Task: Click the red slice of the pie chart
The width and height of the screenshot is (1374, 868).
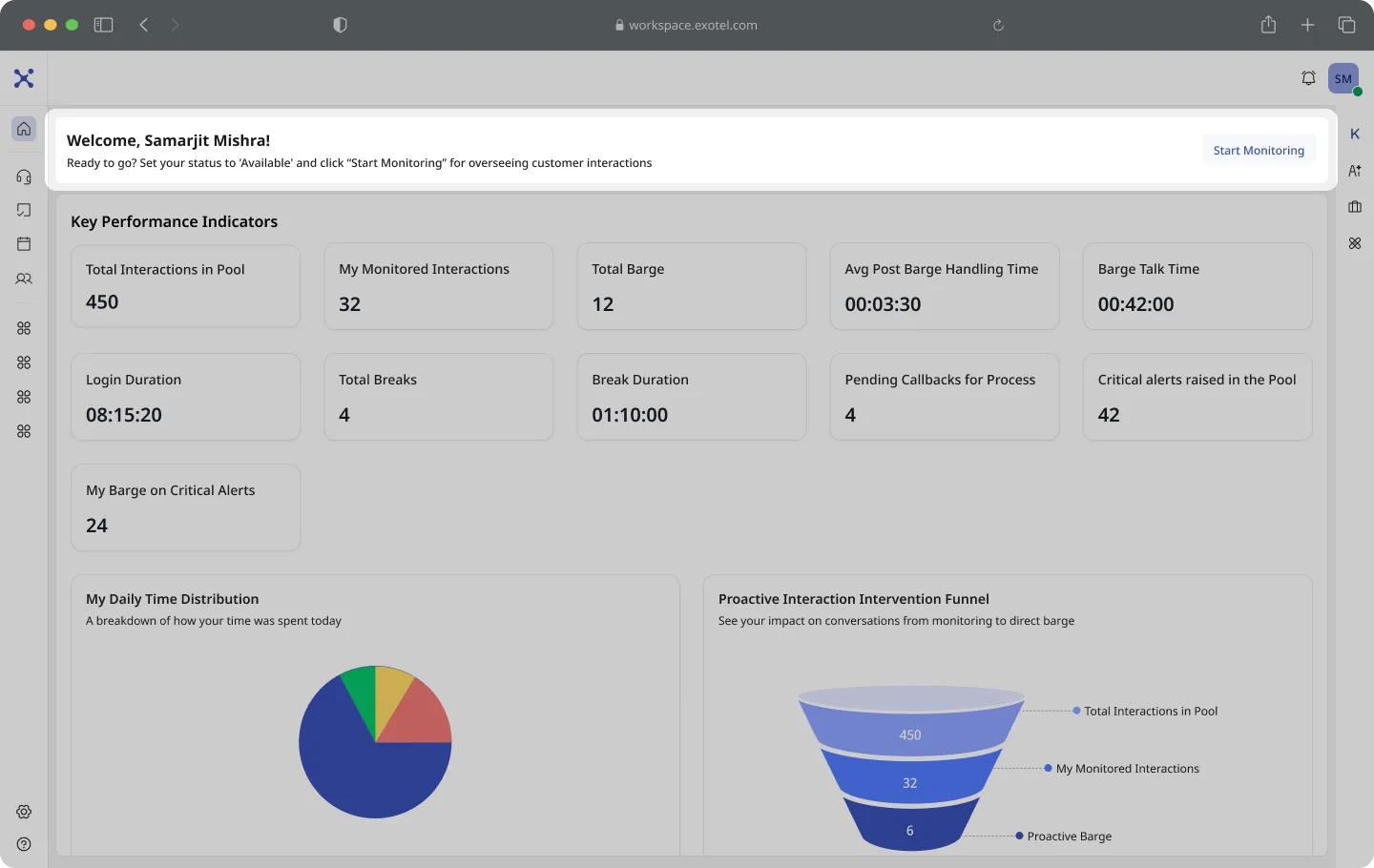Action: point(420,717)
